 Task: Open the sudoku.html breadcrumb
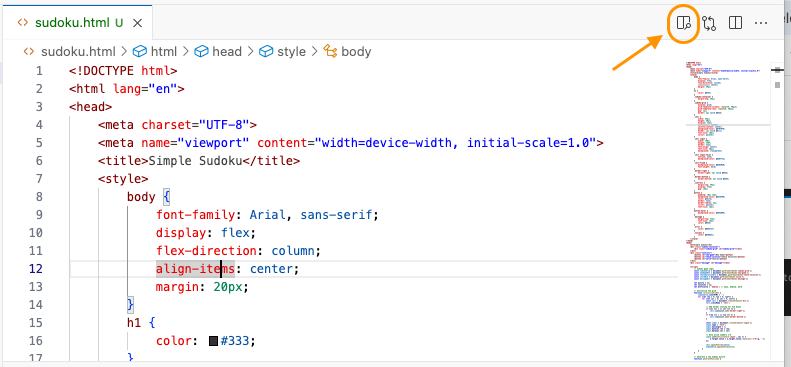tap(78, 51)
